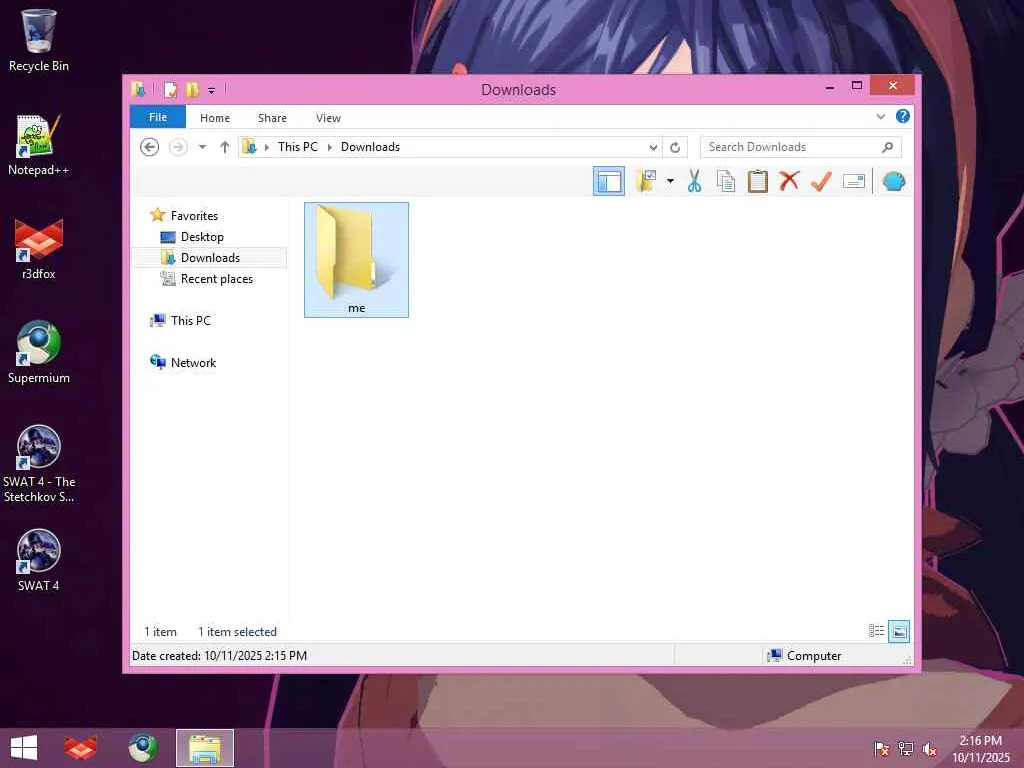Image resolution: width=1024 pixels, height=768 pixels.
Task: Open the File ribbon tab
Action: pos(158,117)
